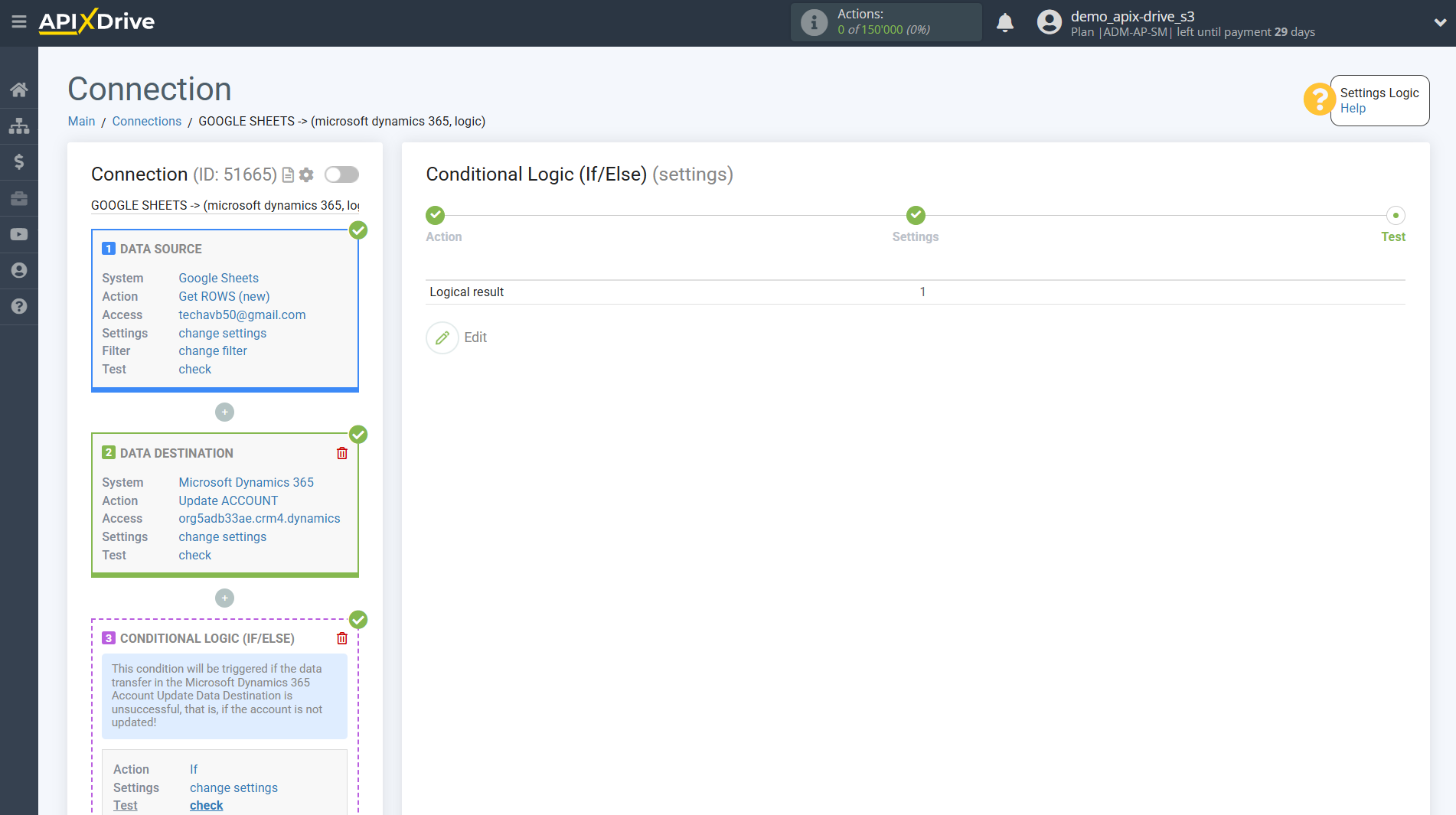This screenshot has height=815, width=1456.
Task: Open the YouTube video sidebar icon
Action: pos(19,234)
